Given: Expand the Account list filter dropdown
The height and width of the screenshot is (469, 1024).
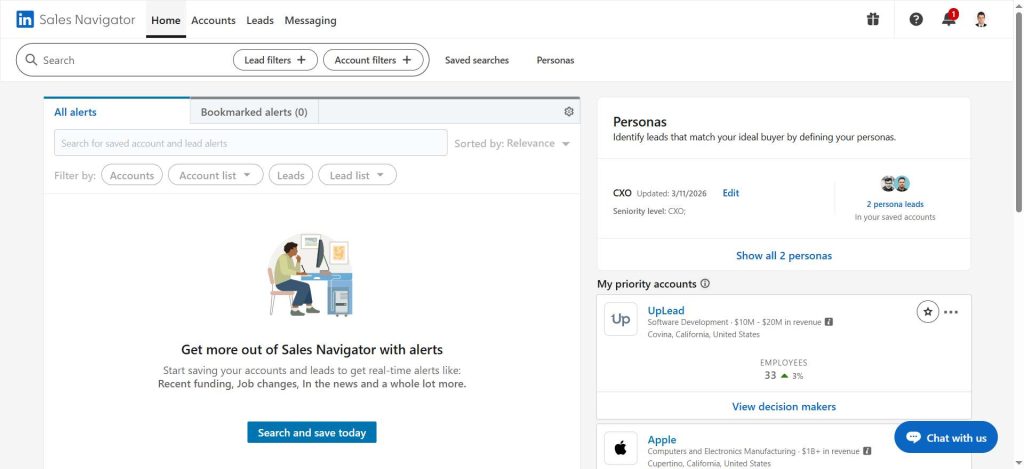Looking at the screenshot, I should pyautogui.click(x=216, y=175).
